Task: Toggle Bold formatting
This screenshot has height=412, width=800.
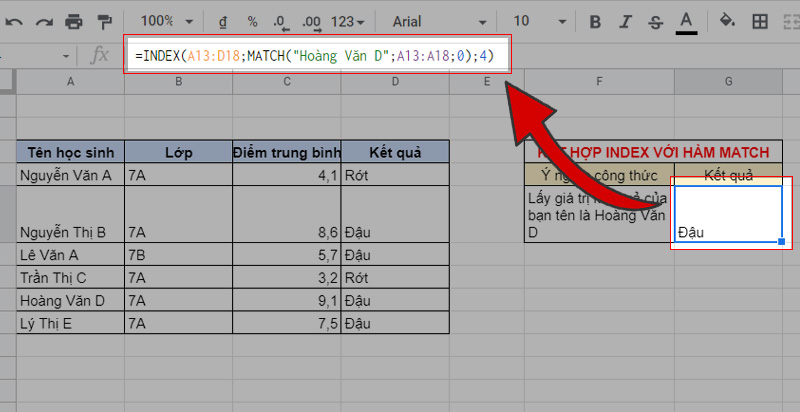Action: pyautogui.click(x=596, y=20)
